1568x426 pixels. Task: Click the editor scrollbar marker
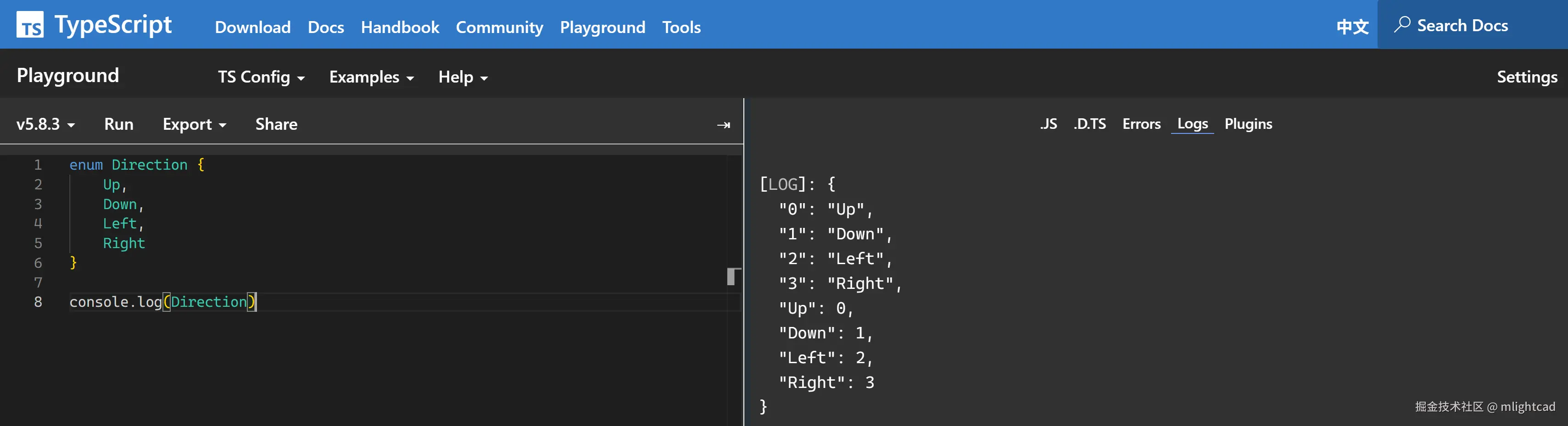pyautogui.click(x=733, y=277)
